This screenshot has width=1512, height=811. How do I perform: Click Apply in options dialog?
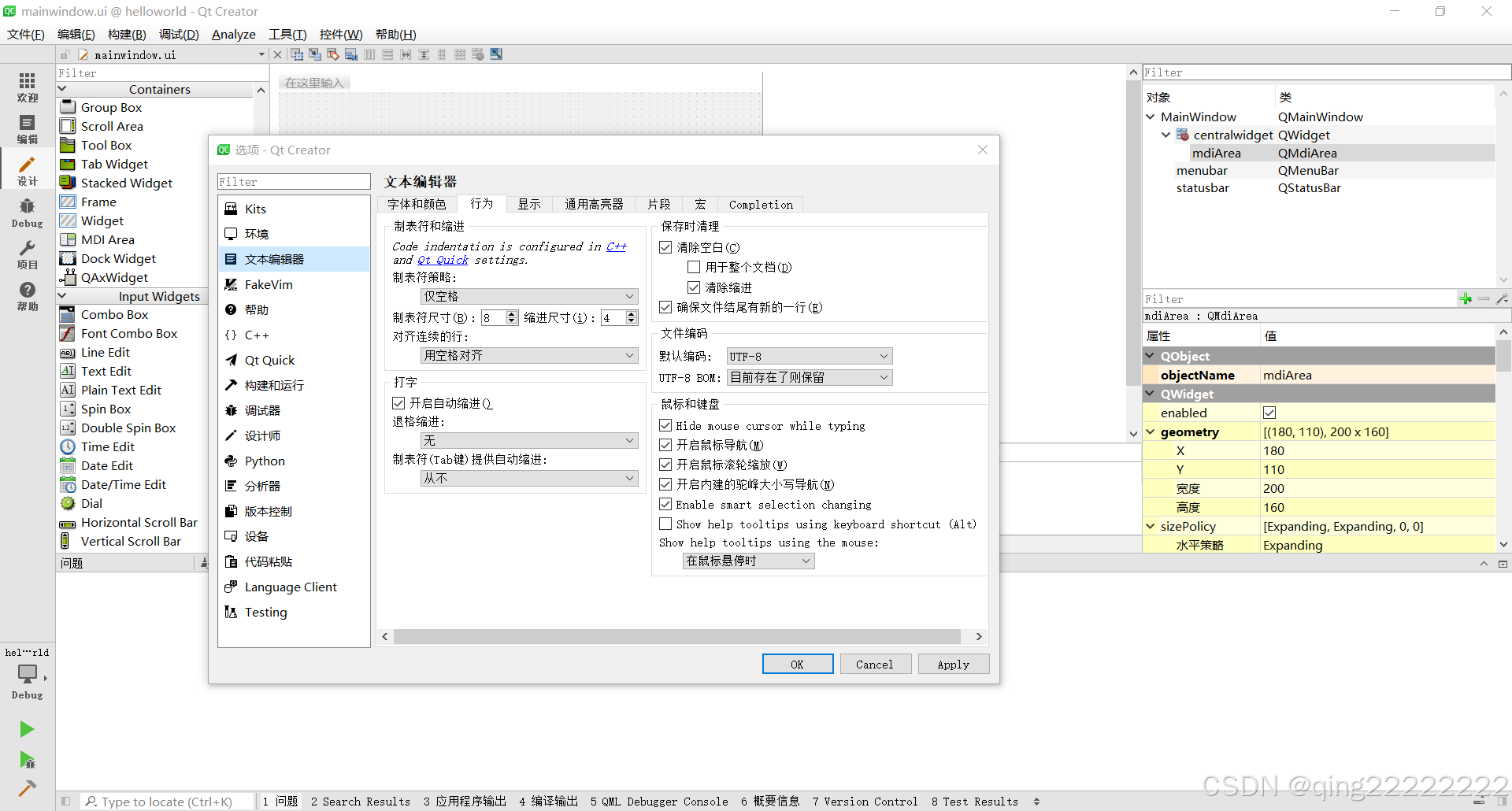click(x=953, y=664)
